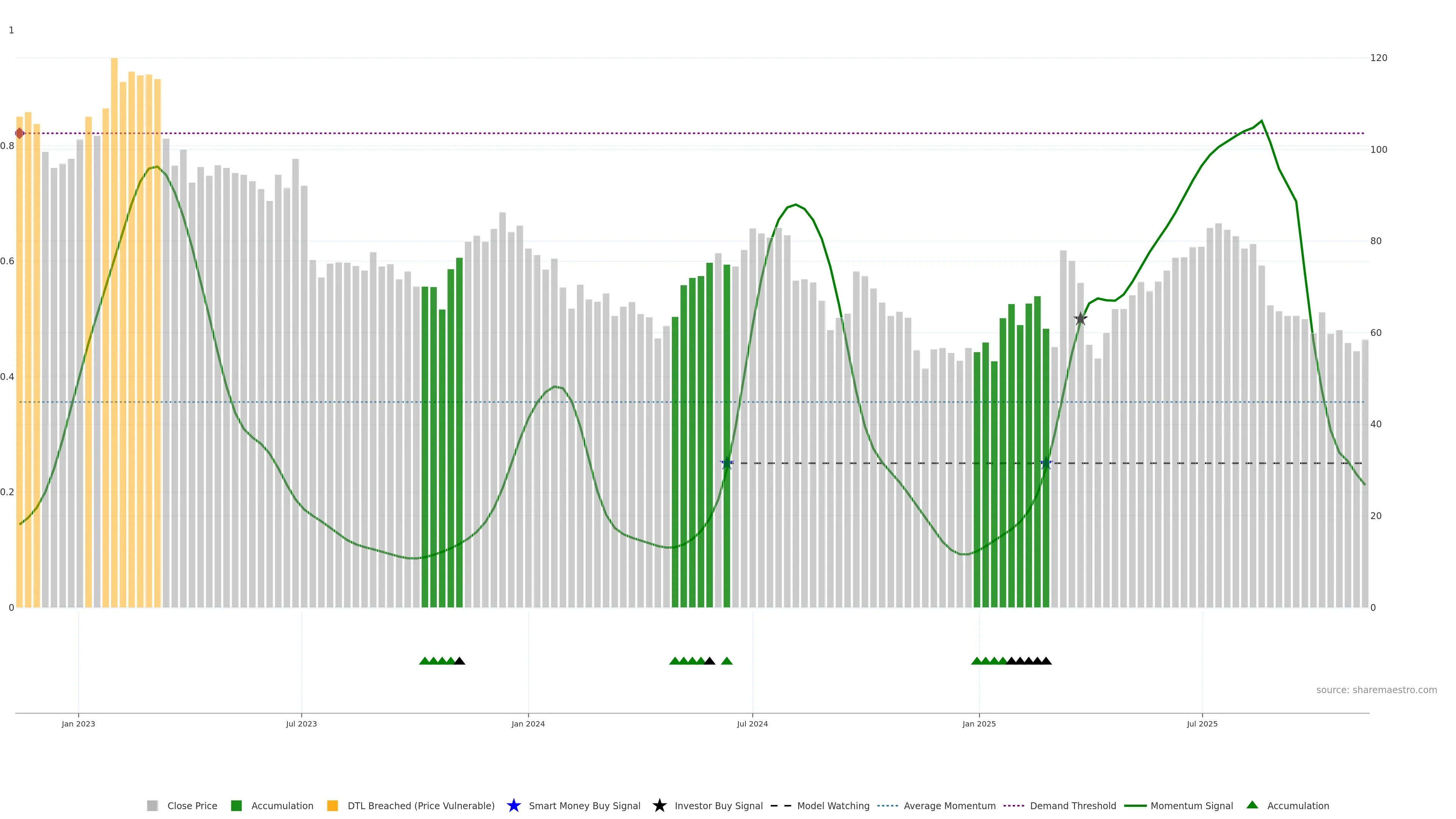The width and height of the screenshot is (1456, 819).
Task: Click the blue Smart Money Buy Signal star in legend
Action: pyautogui.click(x=513, y=805)
